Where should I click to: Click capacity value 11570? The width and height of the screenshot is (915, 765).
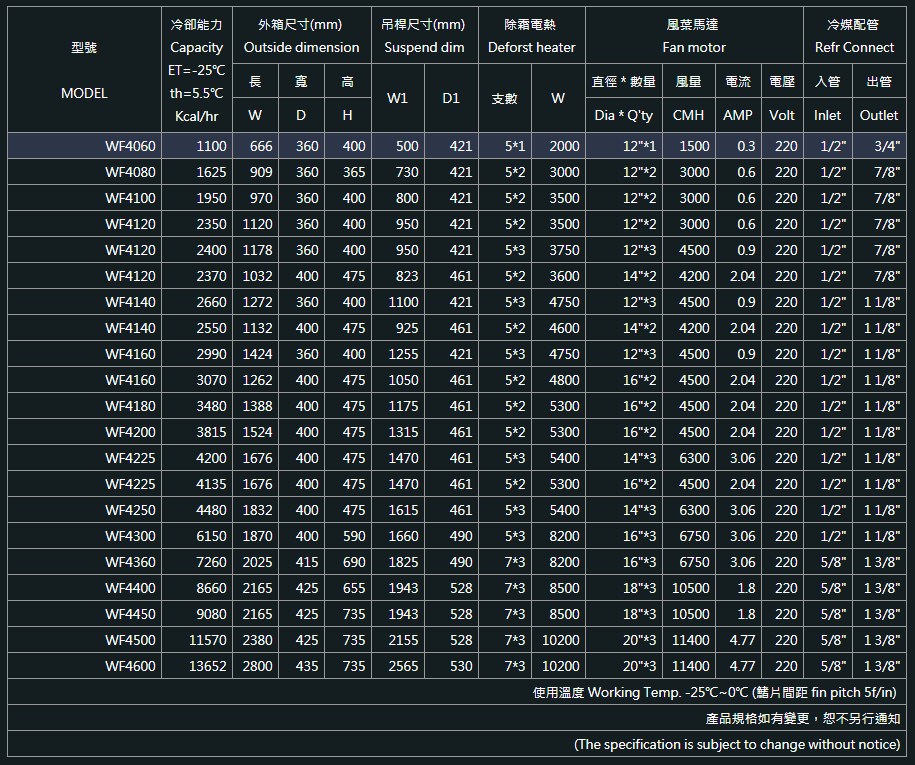(x=208, y=640)
